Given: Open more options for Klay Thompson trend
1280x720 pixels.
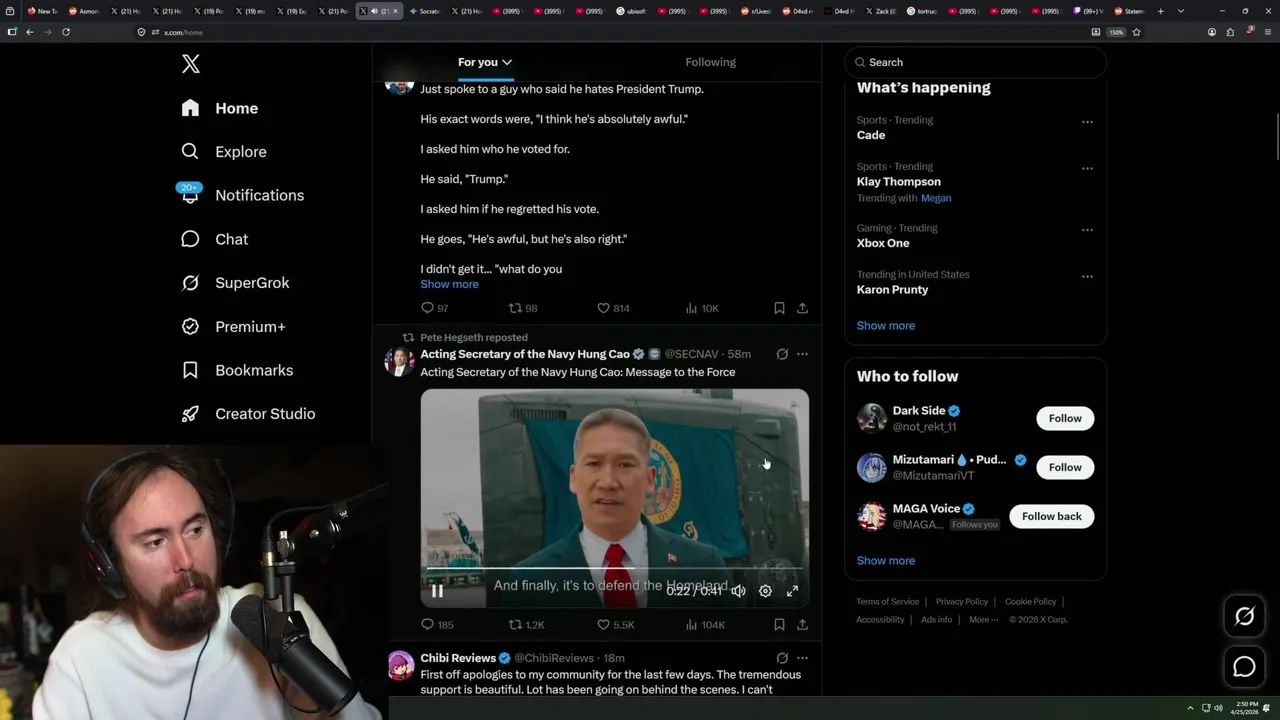Looking at the screenshot, I should (1087, 169).
